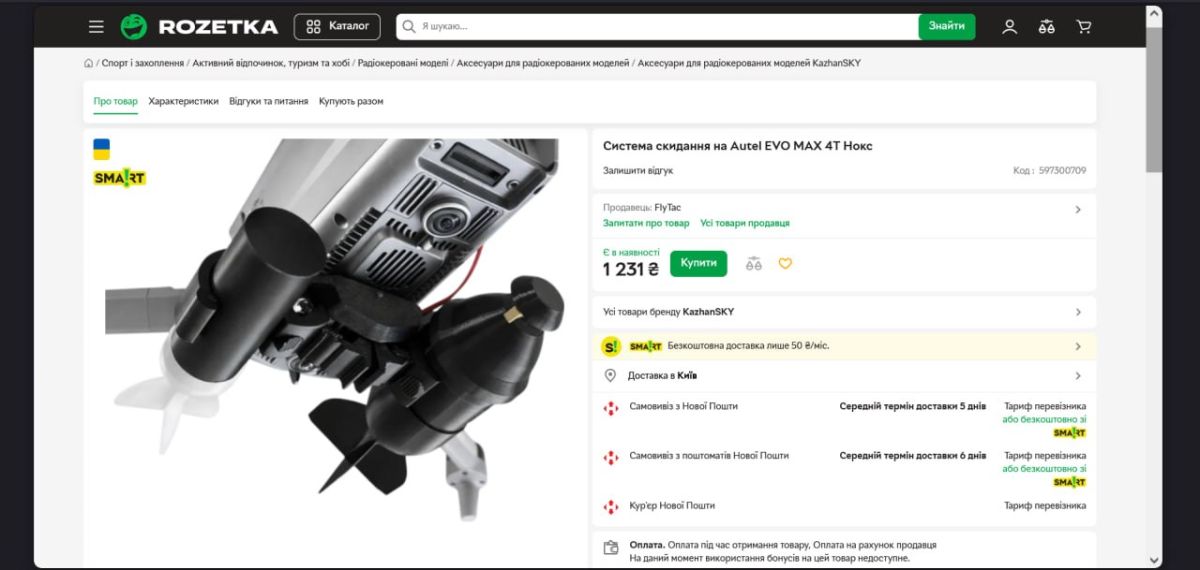
Task: Switch to Відгуки та питання tab
Action: (x=268, y=101)
